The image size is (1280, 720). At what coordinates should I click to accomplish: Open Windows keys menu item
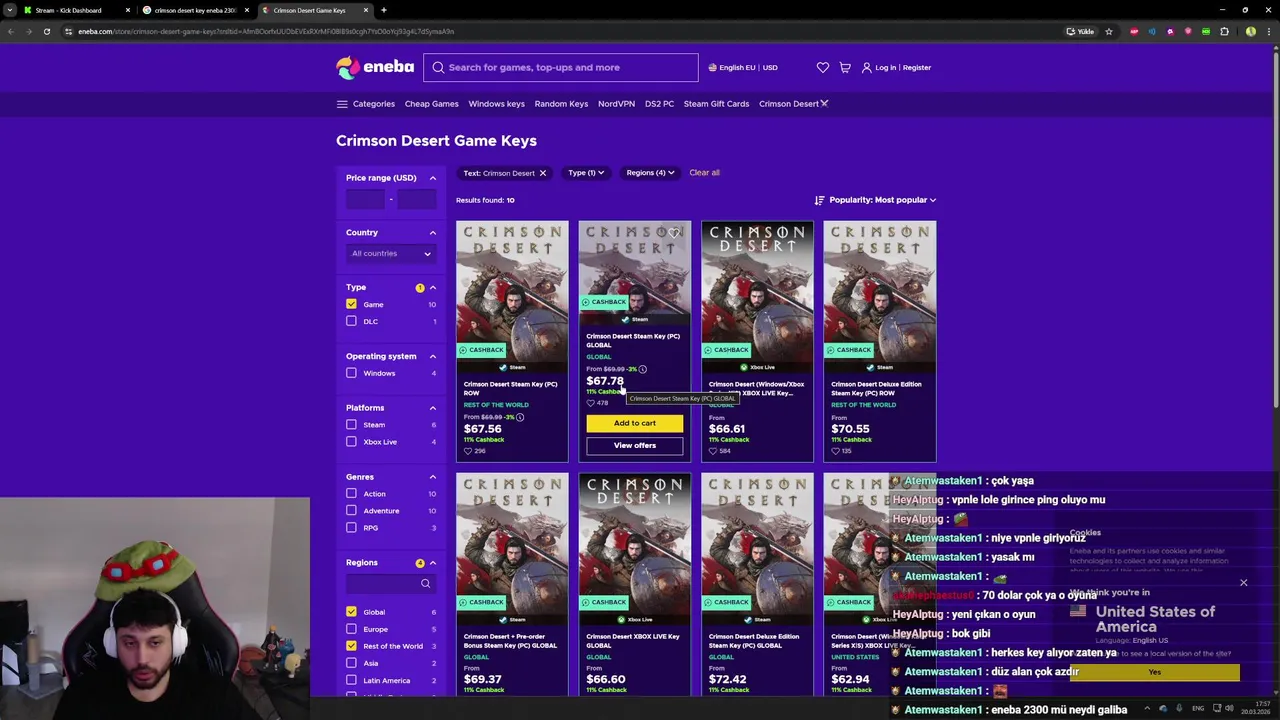click(x=496, y=104)
